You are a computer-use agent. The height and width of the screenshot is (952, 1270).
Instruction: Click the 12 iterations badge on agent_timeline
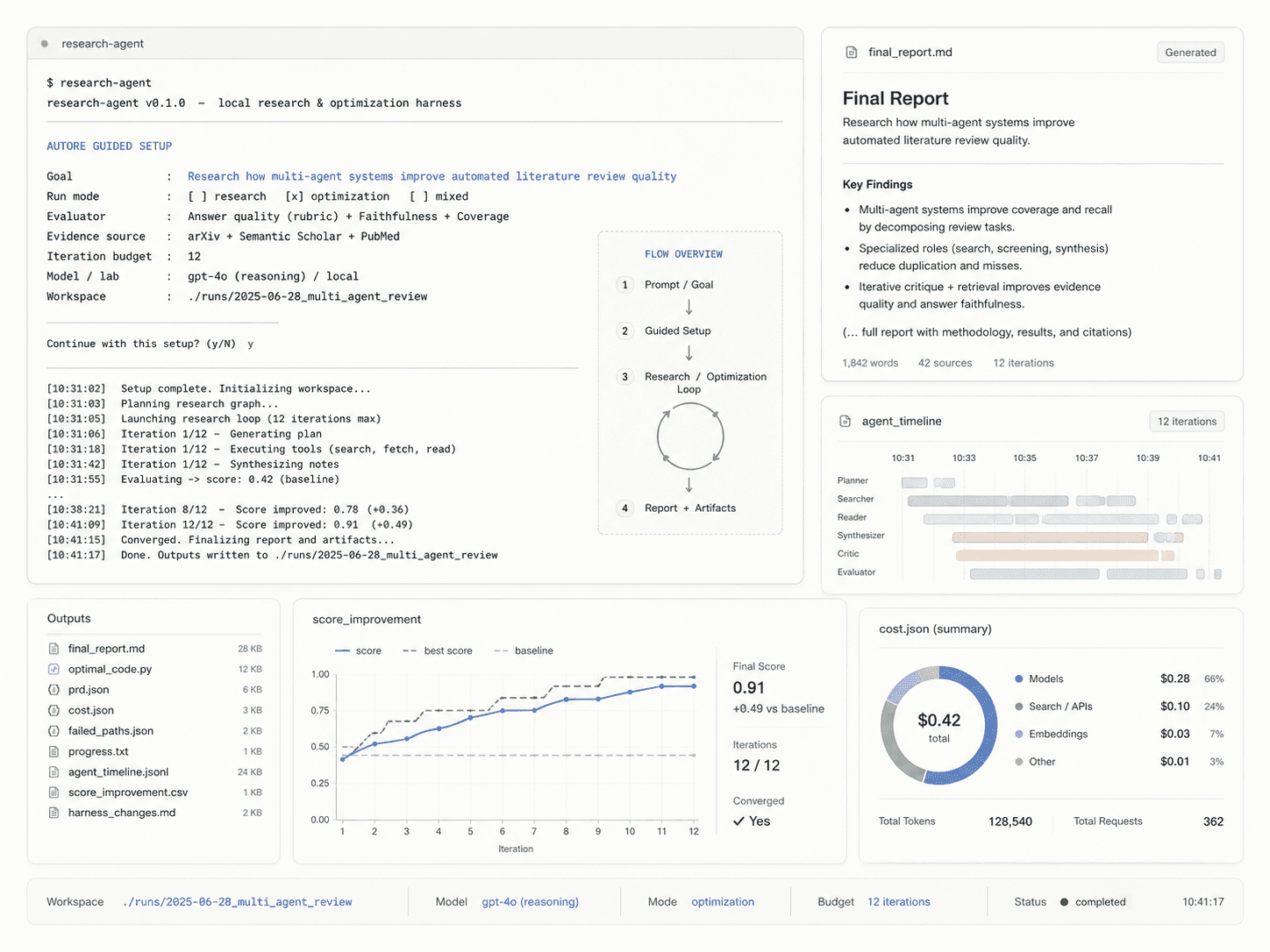tap(1187, 422)
